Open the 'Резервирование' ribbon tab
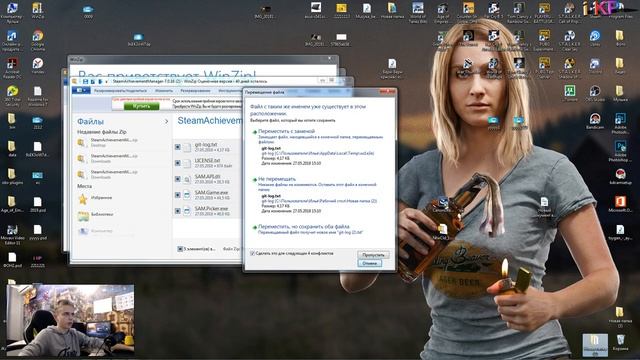The height and width of the screenshot is (360, 640). tap(195, 91)
